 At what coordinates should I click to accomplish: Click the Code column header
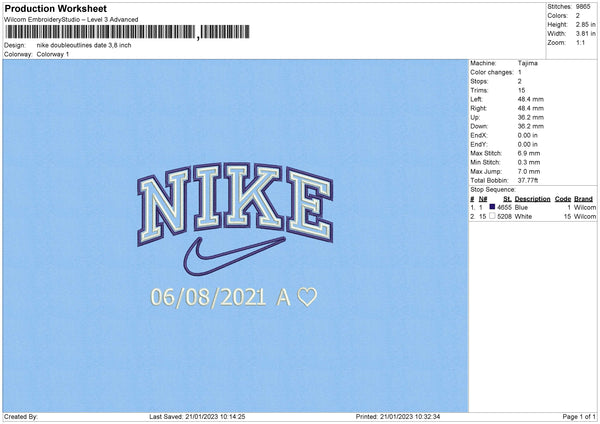[x=563, y=199]
